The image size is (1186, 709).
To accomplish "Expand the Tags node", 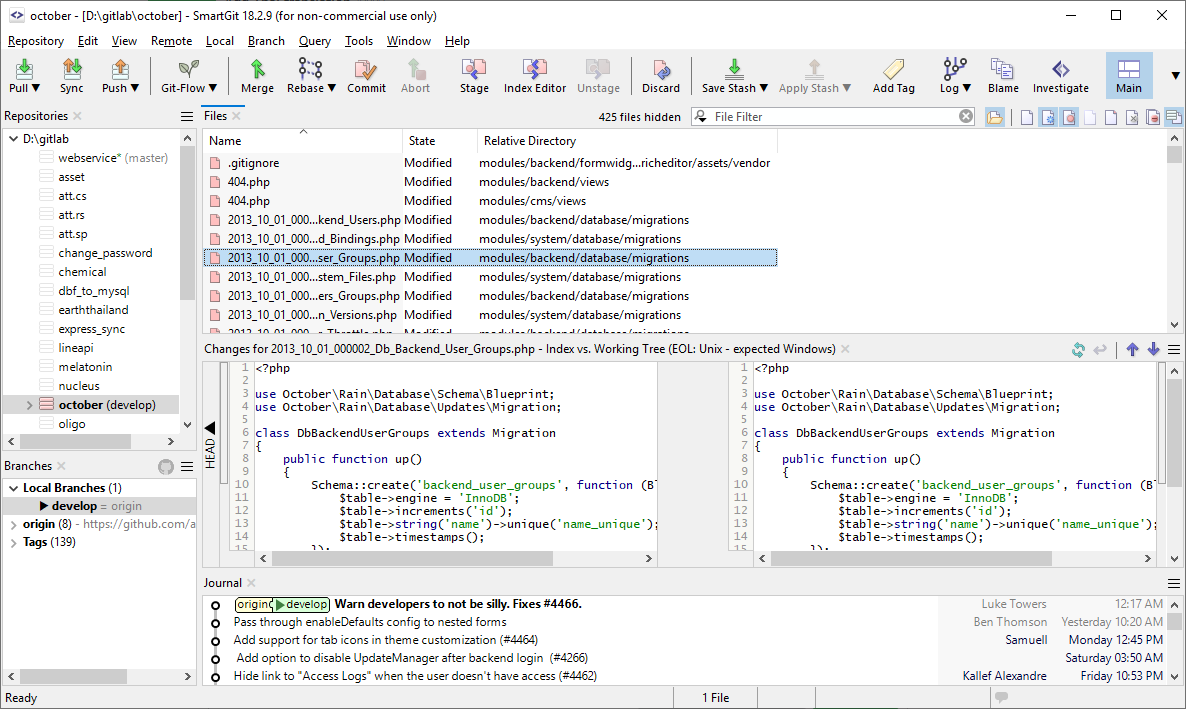I will pyautogui.click(x=13, y=543).
